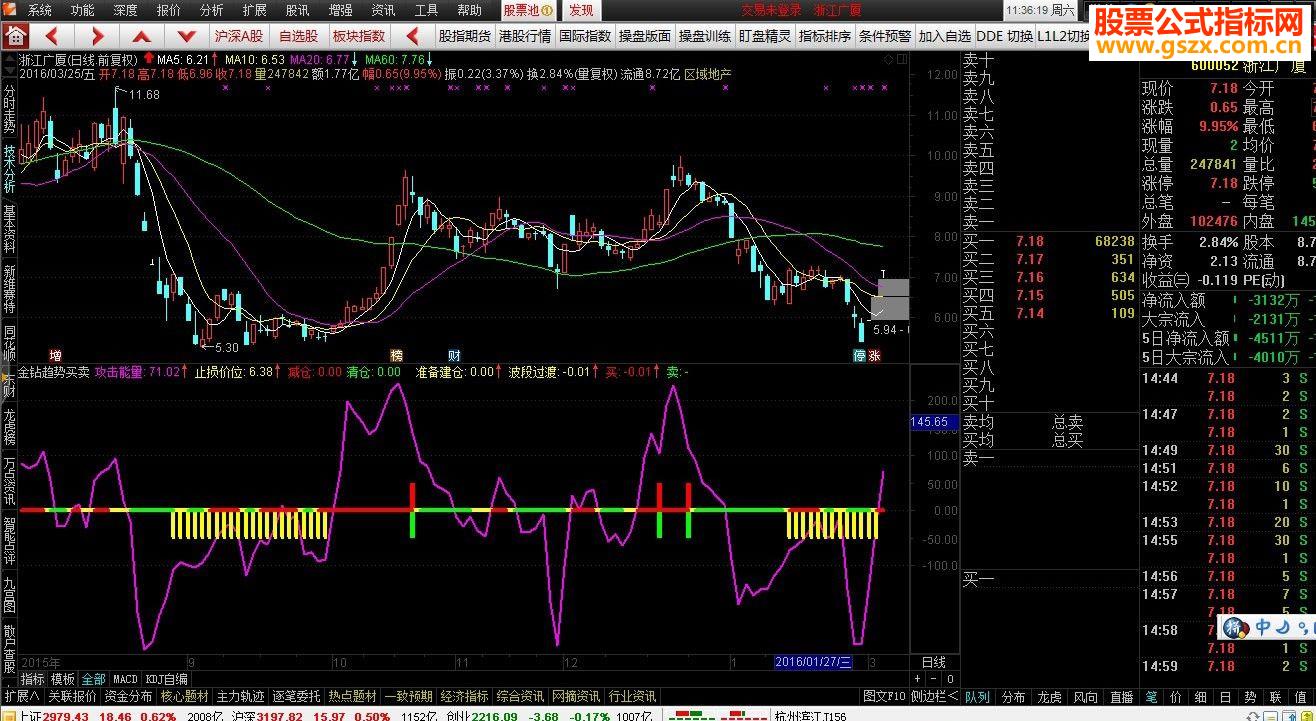Select the MACD indicator tab
This screenshot has height=721, width=1316.
pyautogui.click(x=126, y=679)
